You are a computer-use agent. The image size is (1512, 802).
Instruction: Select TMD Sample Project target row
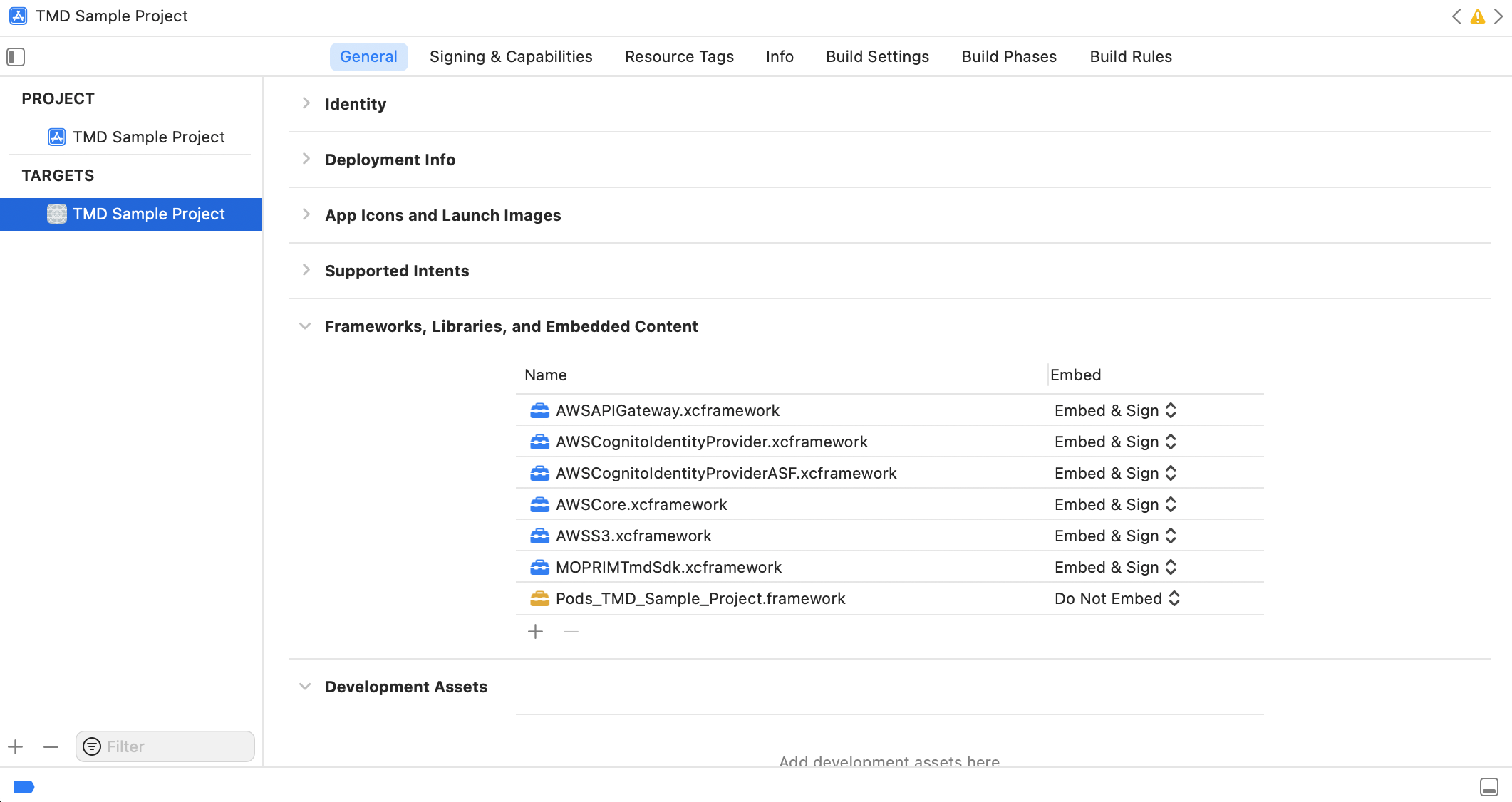(131, 214)
